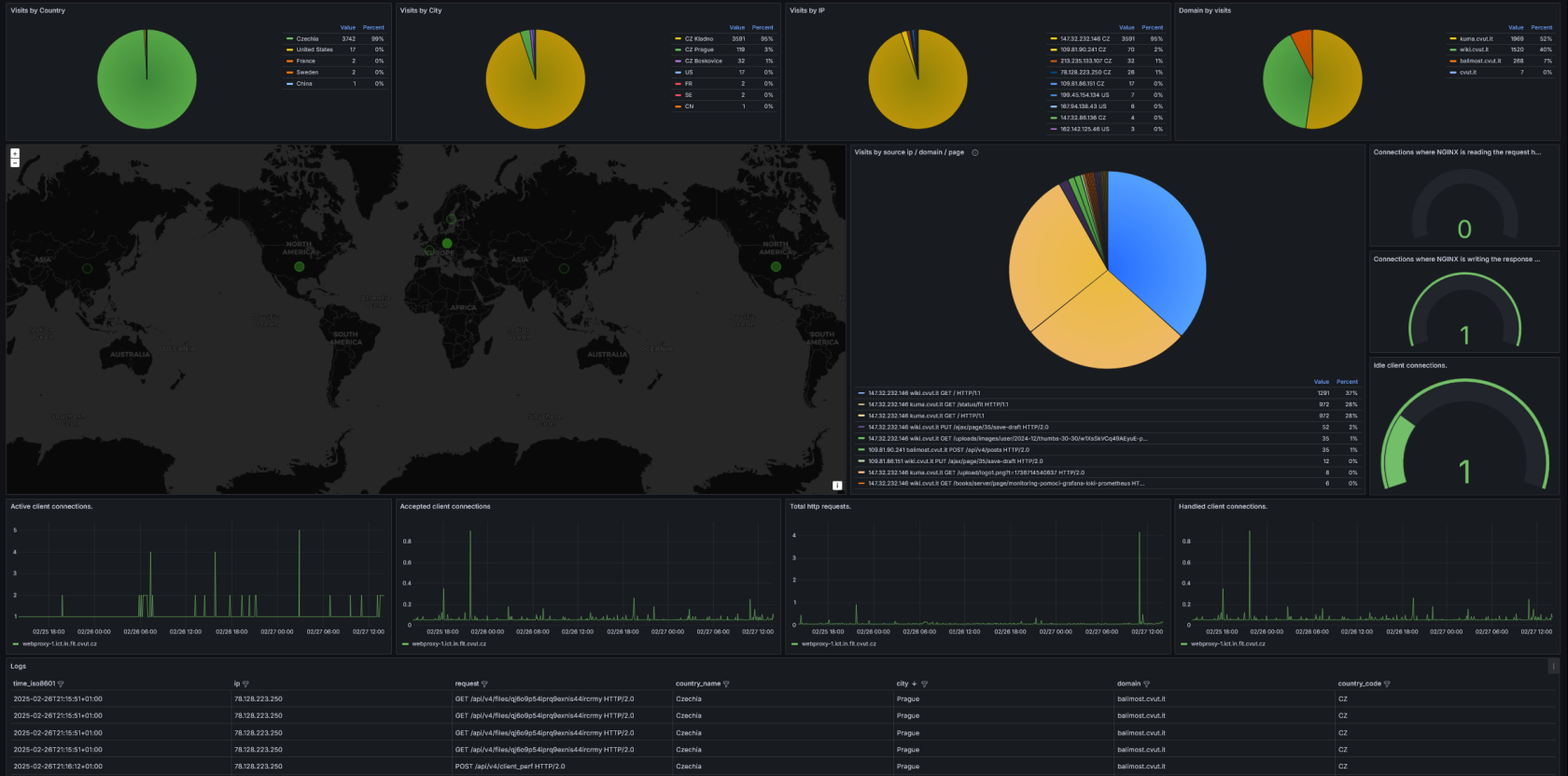Image resolution: width=1568 pixels, height=776 pixels.
Task: Filter the ip column in Logs
Action: 245,684
